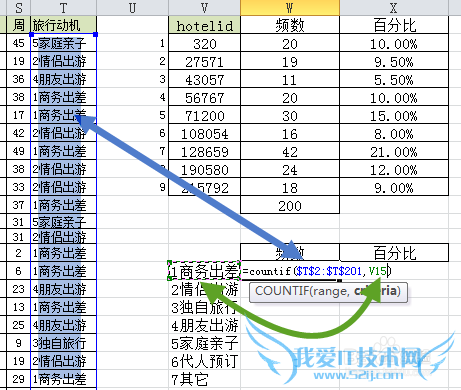461x390 pixels.
Task: Click week cell 49 in column S
Action: click(18, 151)
